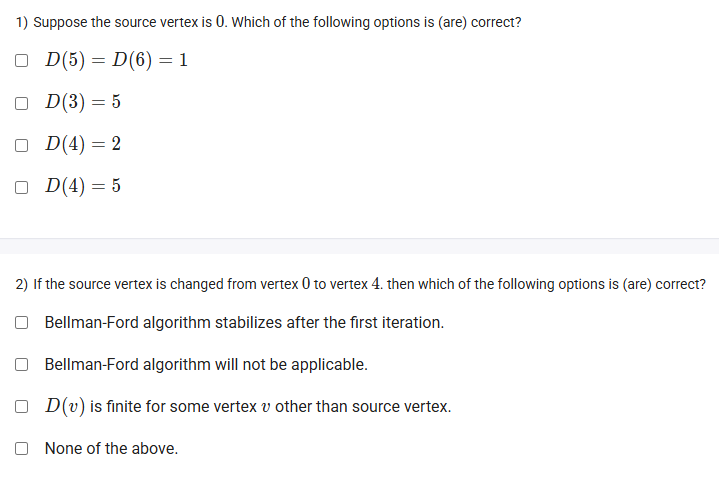Screen dimensions: 719x484
Task: Tick 'Bellman-Ford algorithm will not be applicable' box
Action: click(22, 365)
